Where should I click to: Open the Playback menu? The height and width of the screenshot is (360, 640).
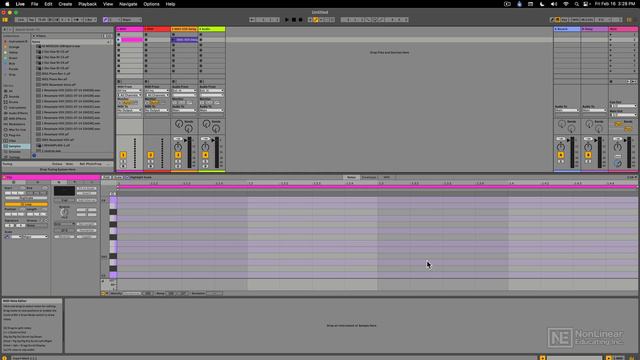(87, 4)
